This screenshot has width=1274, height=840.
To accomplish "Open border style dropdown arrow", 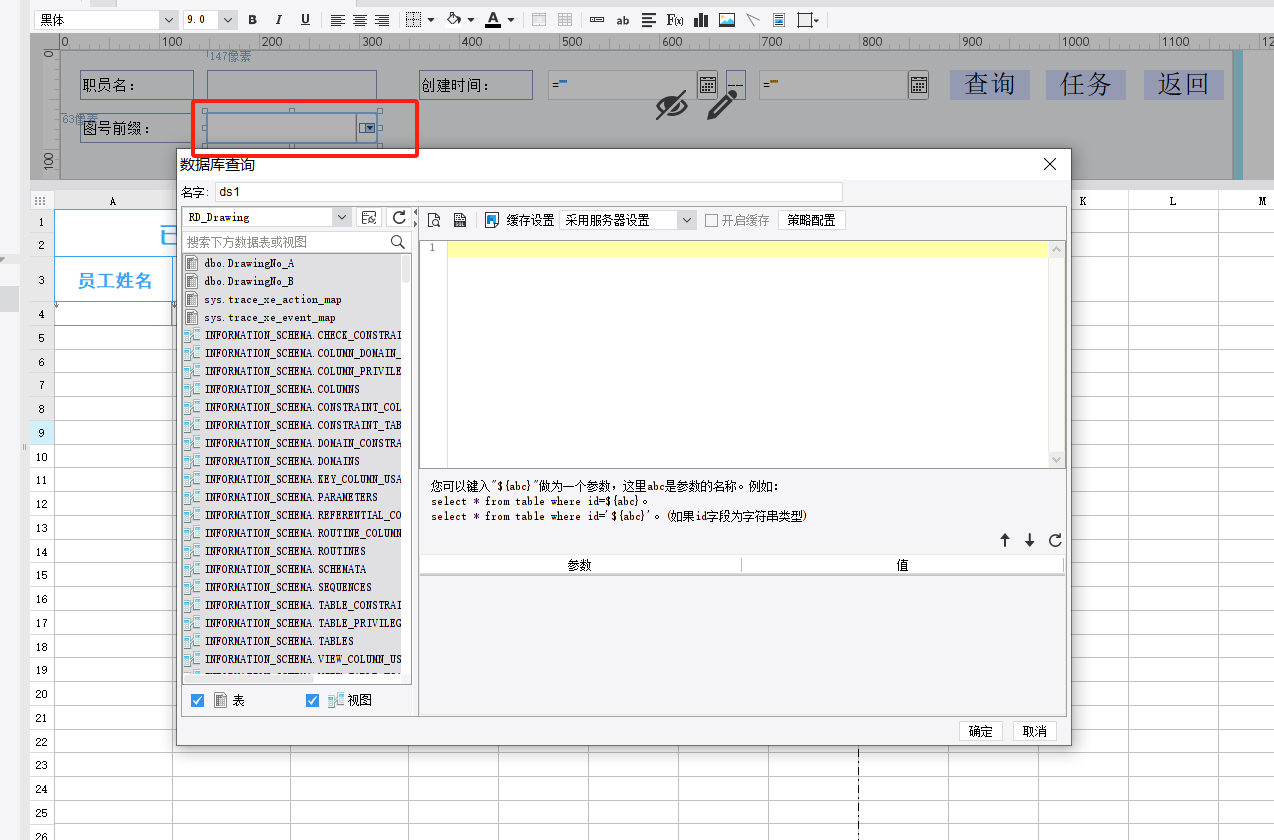I will coord(431,20).
